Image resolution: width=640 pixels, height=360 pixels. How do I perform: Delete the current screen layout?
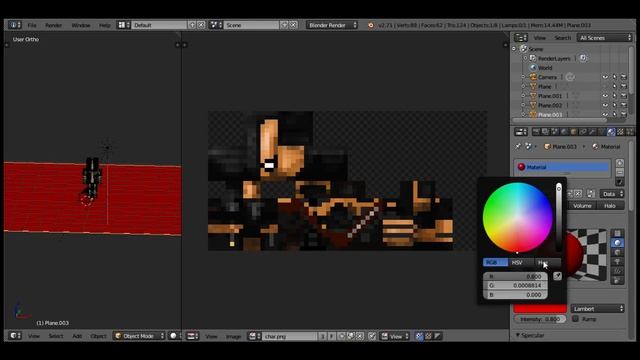click(201, 25)
